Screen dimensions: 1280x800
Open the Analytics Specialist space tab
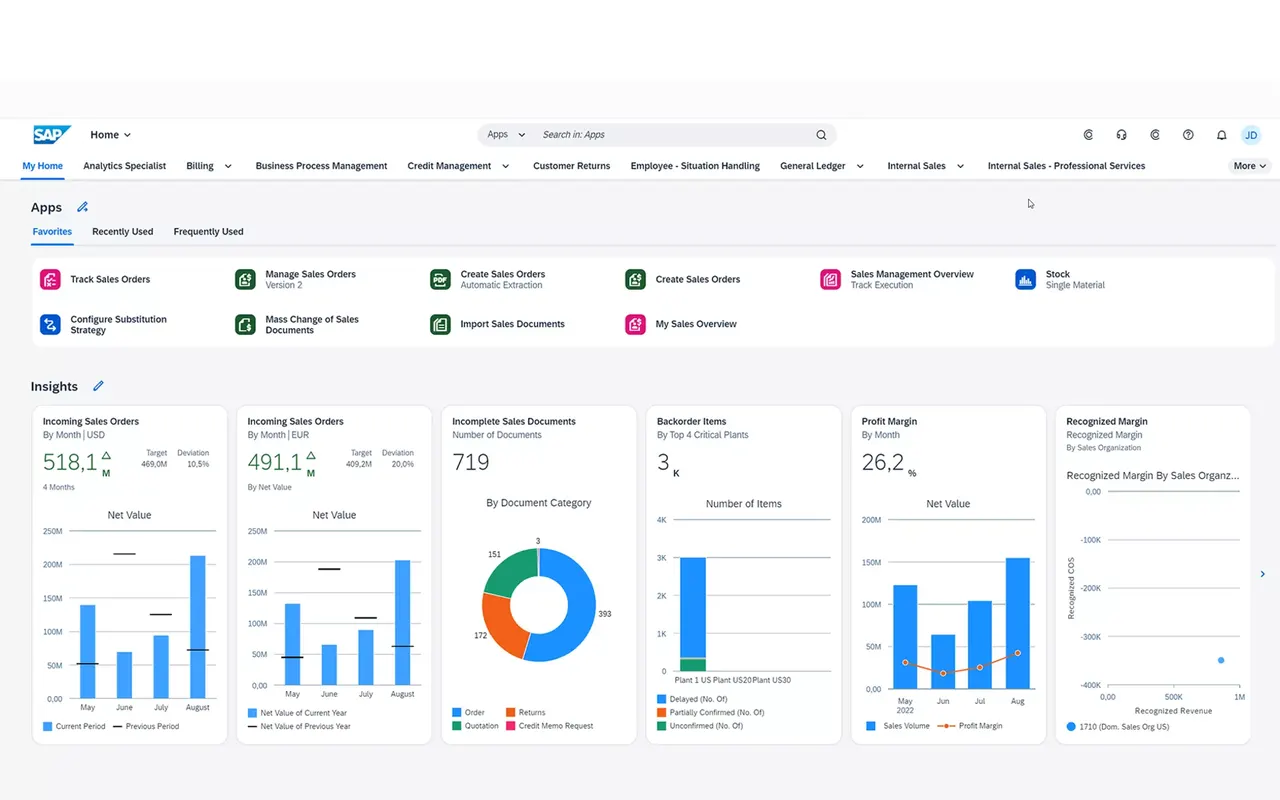(x=125, y=166)
